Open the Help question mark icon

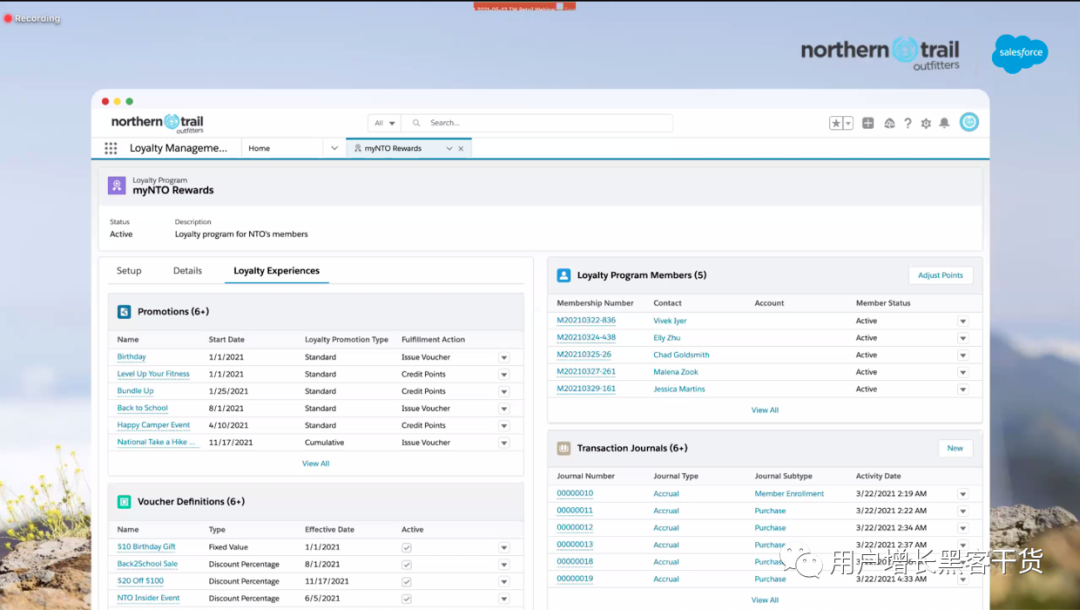click(x=908, y=123)
